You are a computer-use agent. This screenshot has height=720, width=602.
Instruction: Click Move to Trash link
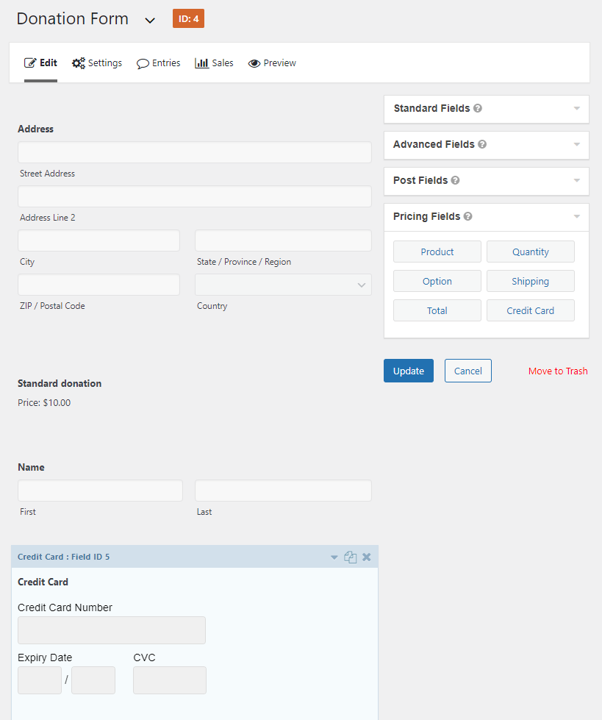point(558,371)
